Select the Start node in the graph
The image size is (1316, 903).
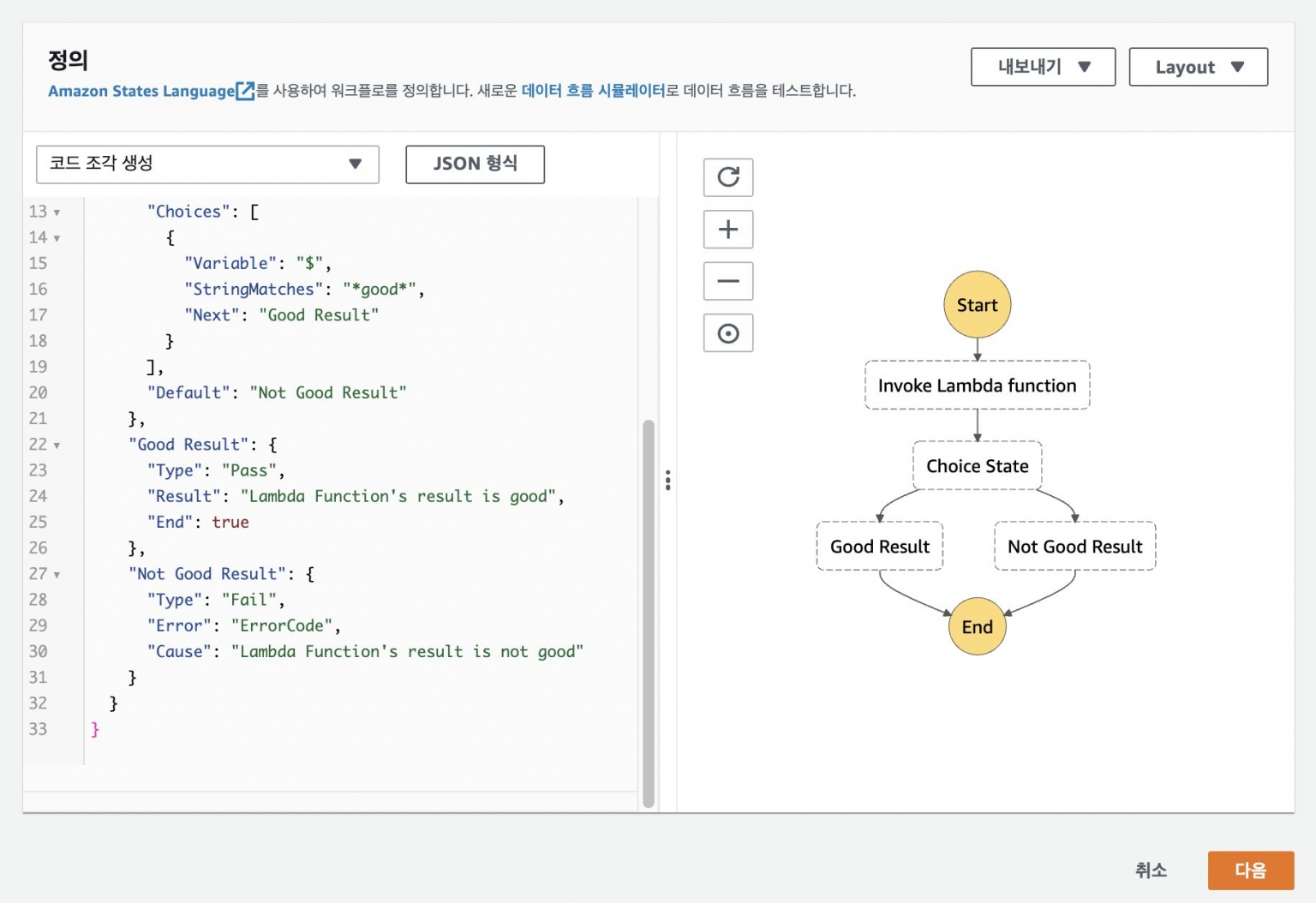click(977, 305)
